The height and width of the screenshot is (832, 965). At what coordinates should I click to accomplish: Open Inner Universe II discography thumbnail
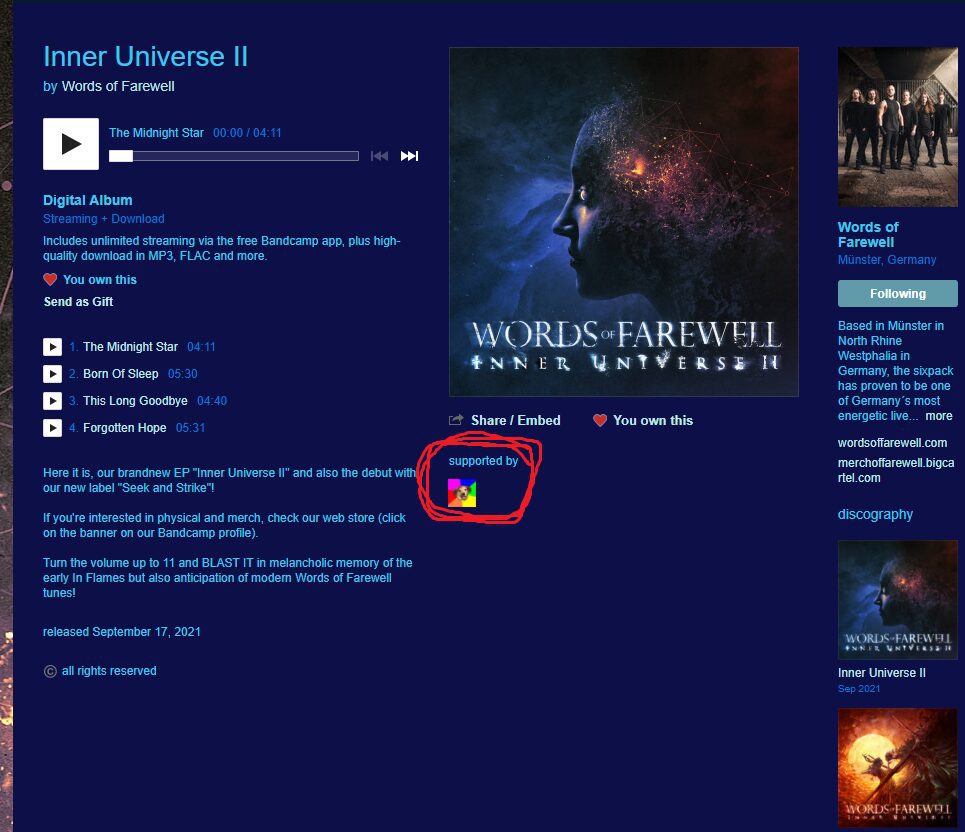[898, 600]
